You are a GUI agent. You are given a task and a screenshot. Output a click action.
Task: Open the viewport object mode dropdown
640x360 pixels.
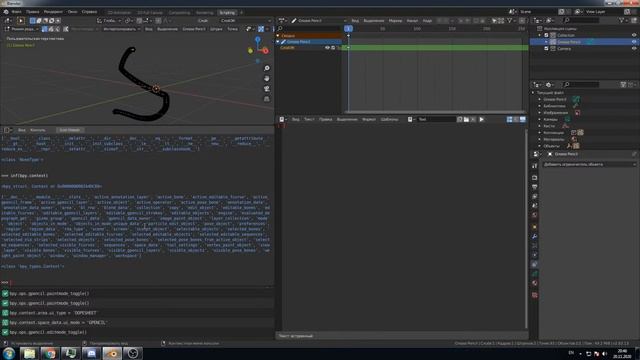(x=23, y=29)
